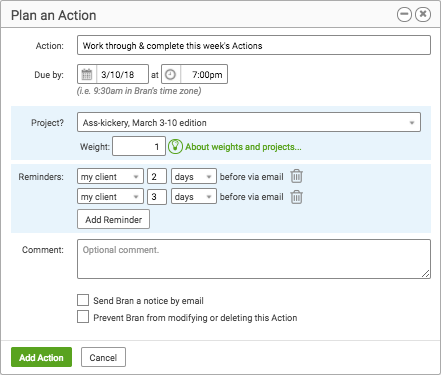Open first reminder's days unit dropdown
The image size is (441, 375).
[194, 177]
